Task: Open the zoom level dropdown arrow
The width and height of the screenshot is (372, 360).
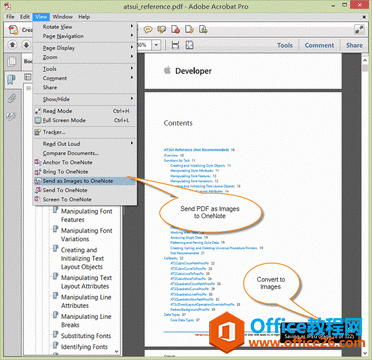Action: click(x=157, y=45)
